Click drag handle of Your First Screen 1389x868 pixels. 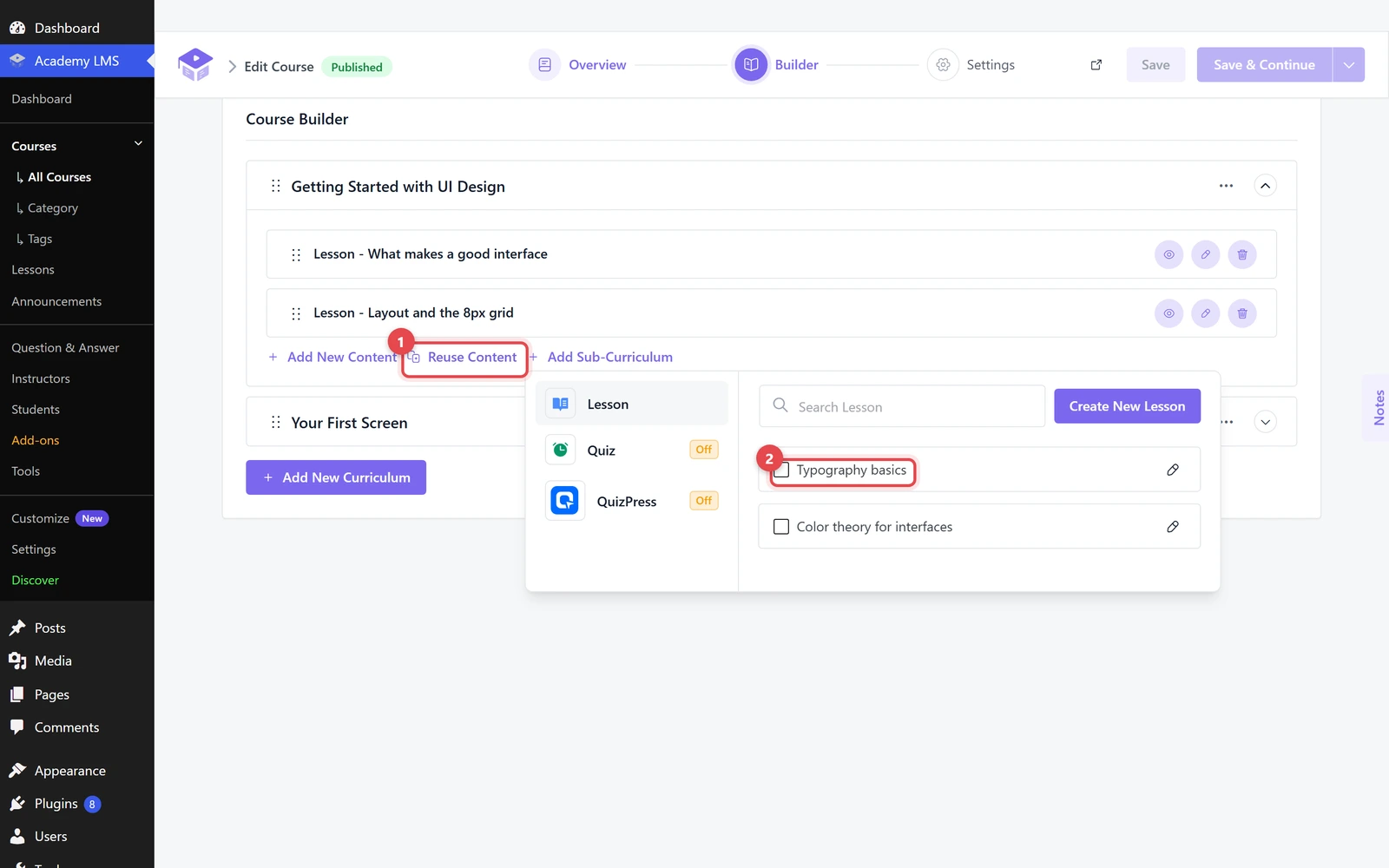click(275, 422)
